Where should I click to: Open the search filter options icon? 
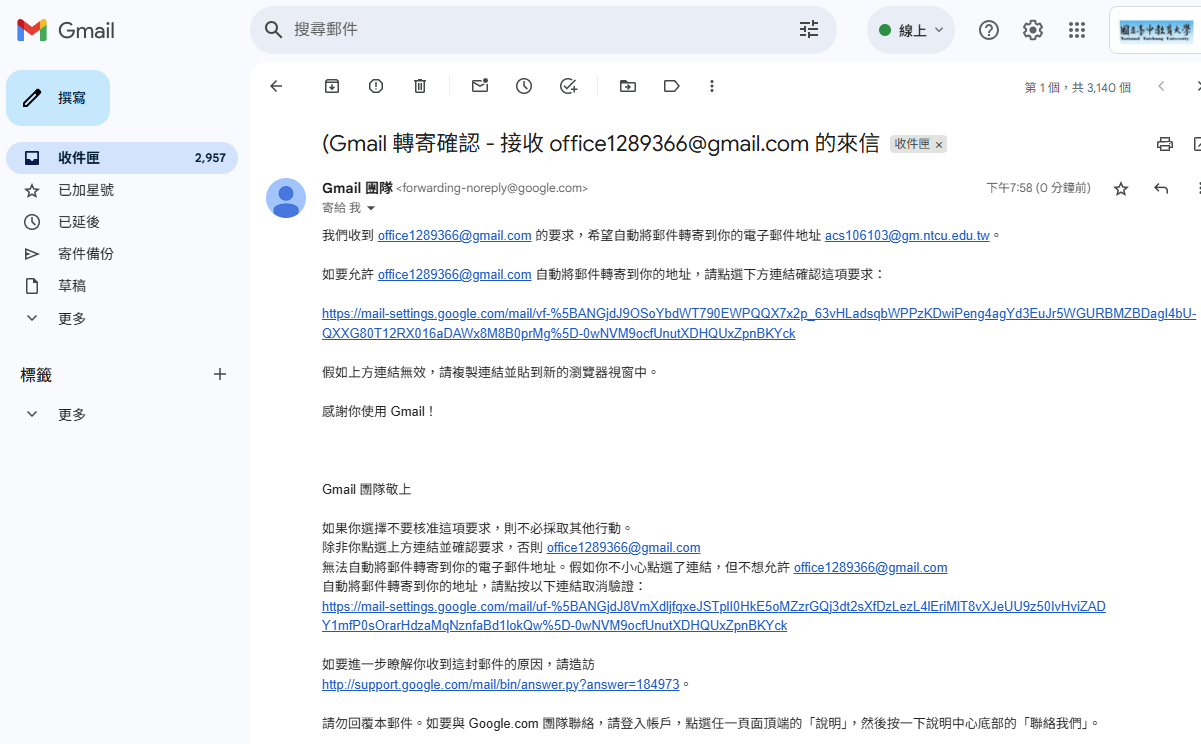[809, 30]
